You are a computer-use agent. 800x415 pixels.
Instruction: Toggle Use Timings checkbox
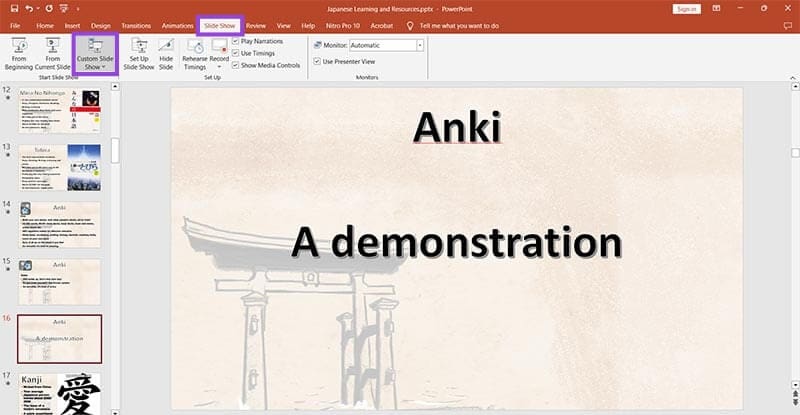pos(235,53)
